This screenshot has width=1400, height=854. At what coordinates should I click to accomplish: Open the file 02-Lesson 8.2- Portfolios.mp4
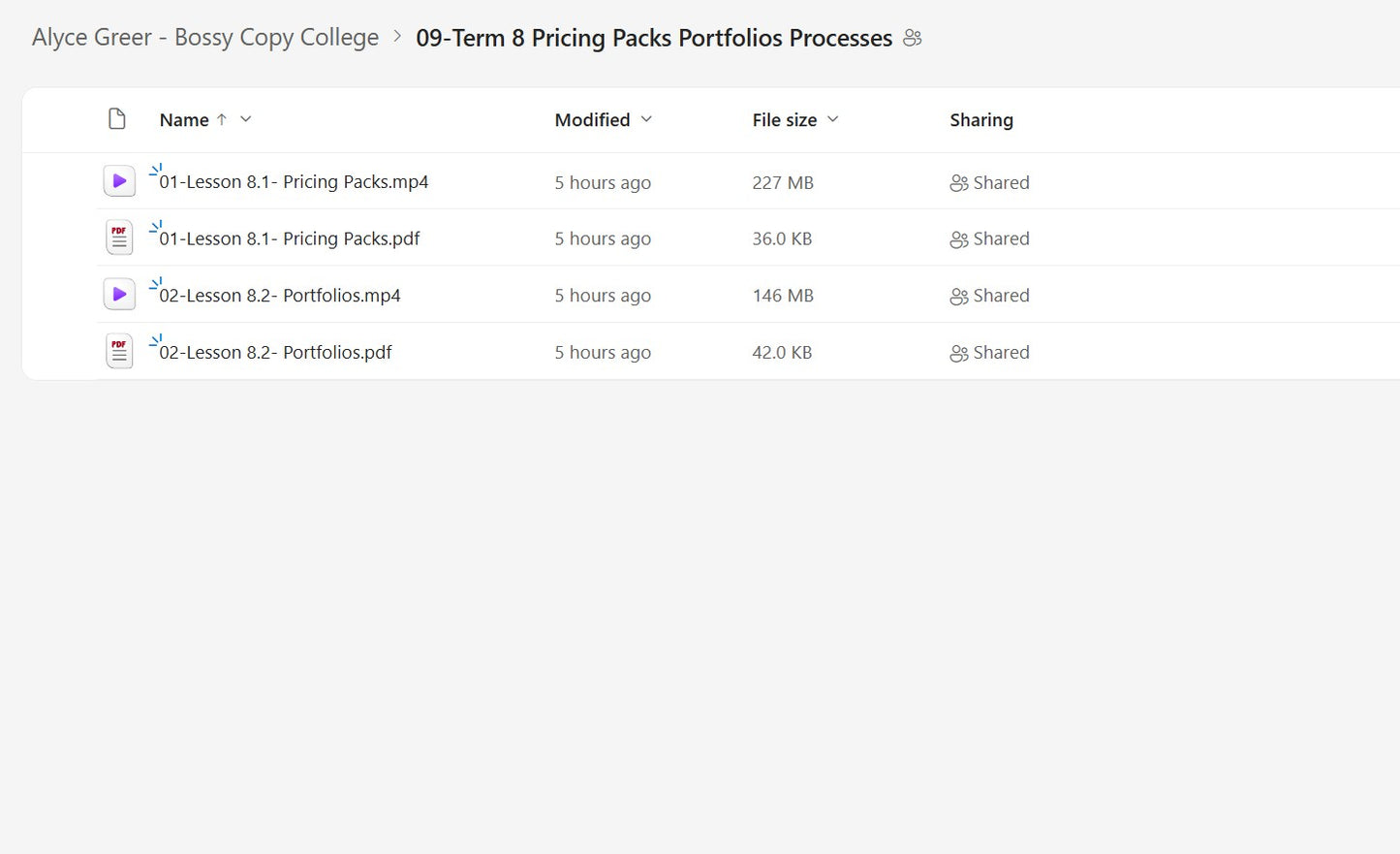(x=279, y=296)
